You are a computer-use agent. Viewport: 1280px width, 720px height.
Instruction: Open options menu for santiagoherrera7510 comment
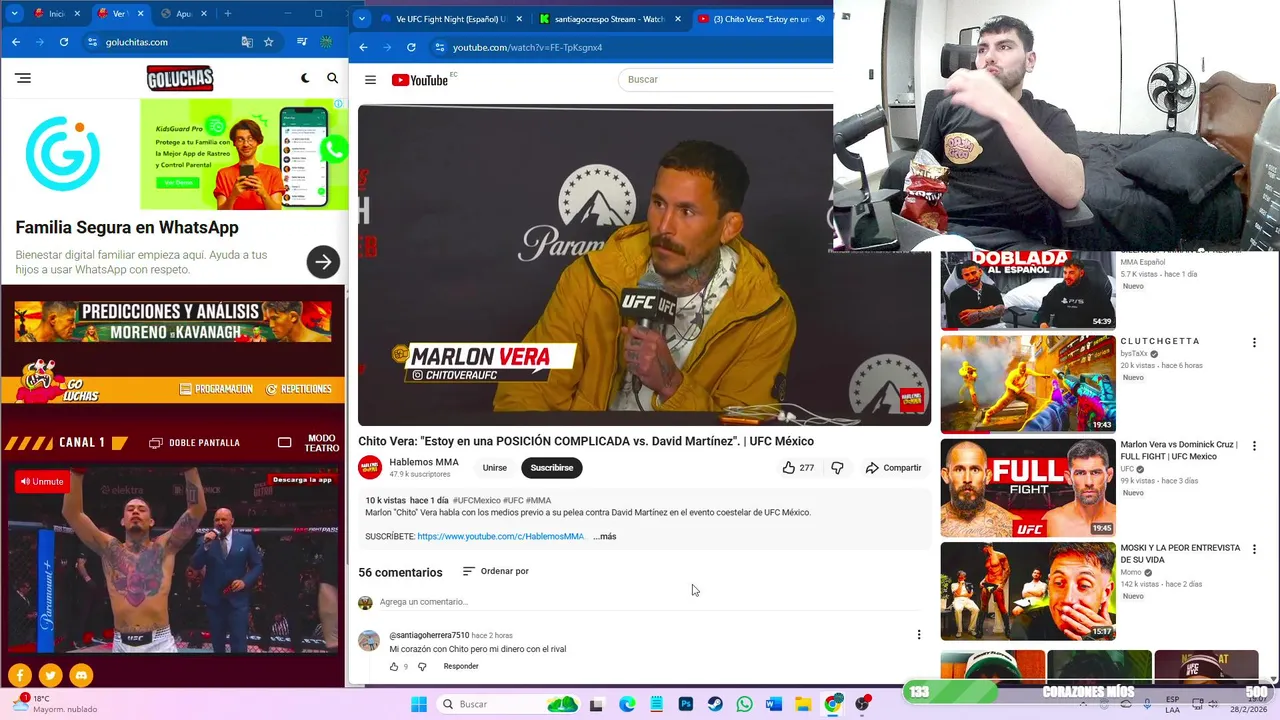(919, 634)
